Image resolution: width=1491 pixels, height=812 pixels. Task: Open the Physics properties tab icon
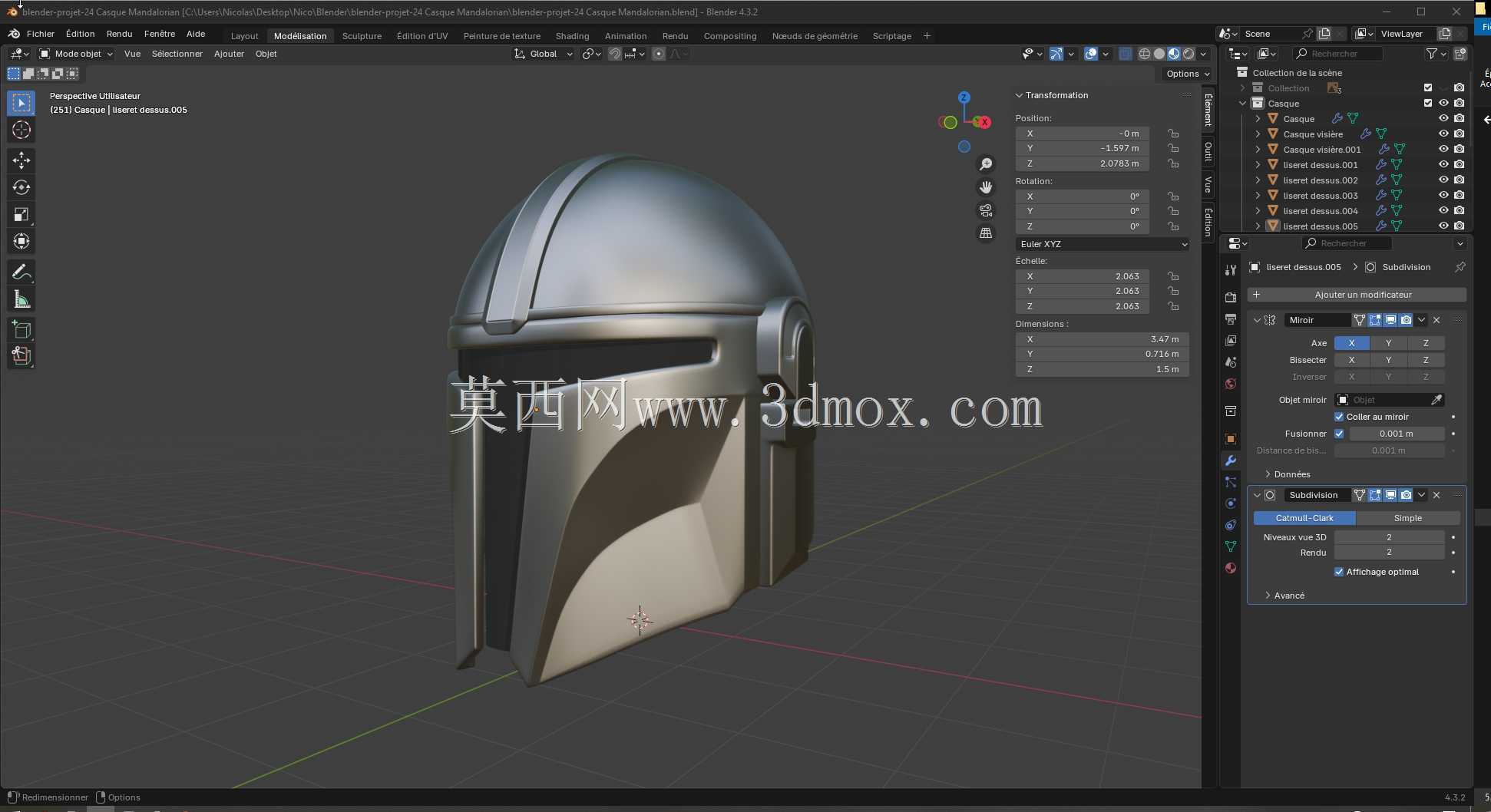tap(1231, 503)
